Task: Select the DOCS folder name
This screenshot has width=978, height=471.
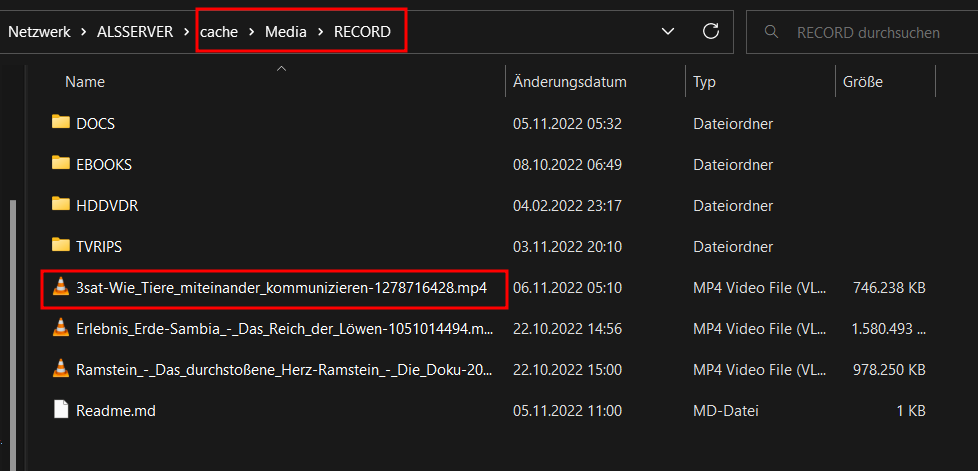Action: click(x=95, y=124)
